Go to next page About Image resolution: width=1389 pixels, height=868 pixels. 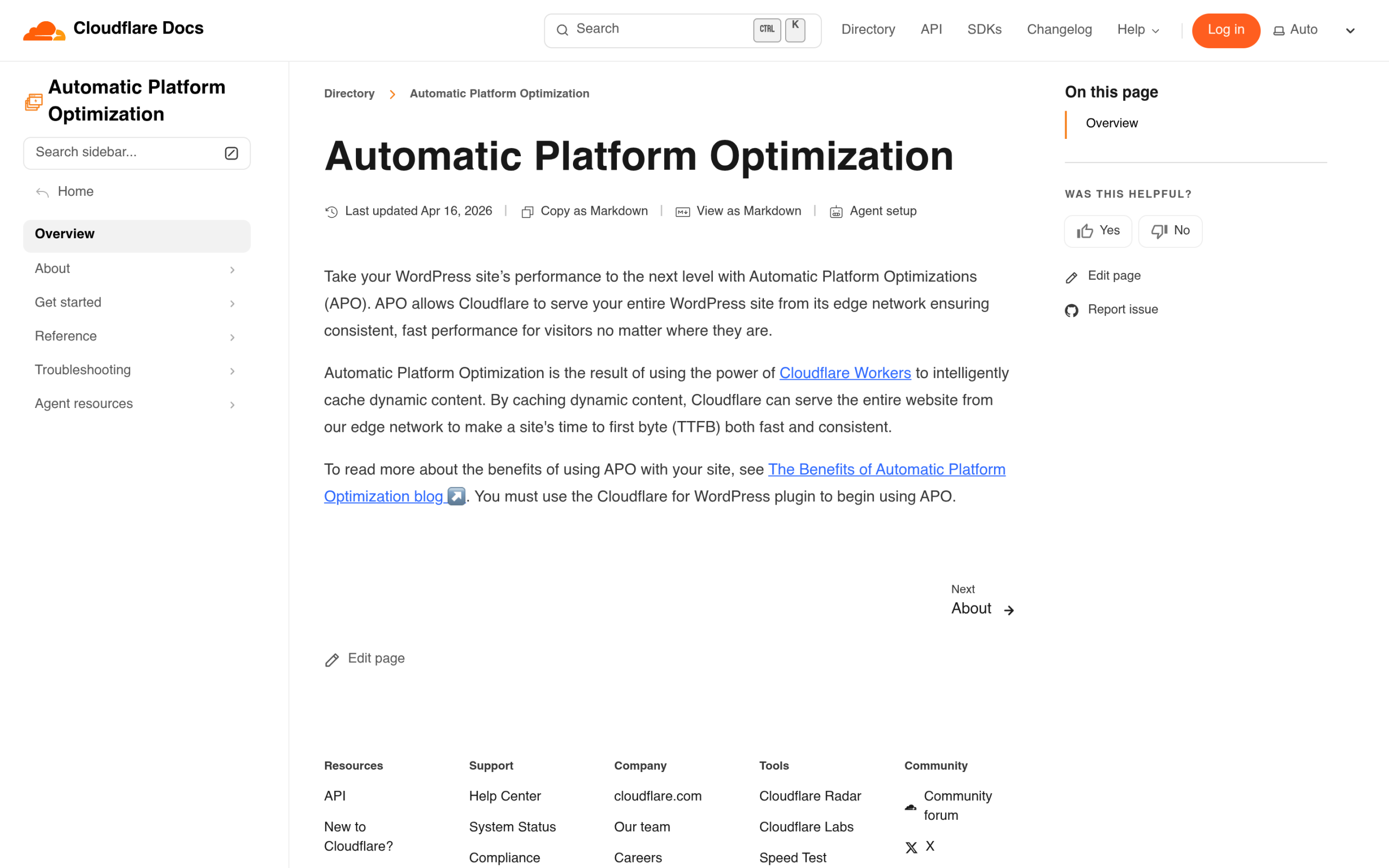click(982, 601)
